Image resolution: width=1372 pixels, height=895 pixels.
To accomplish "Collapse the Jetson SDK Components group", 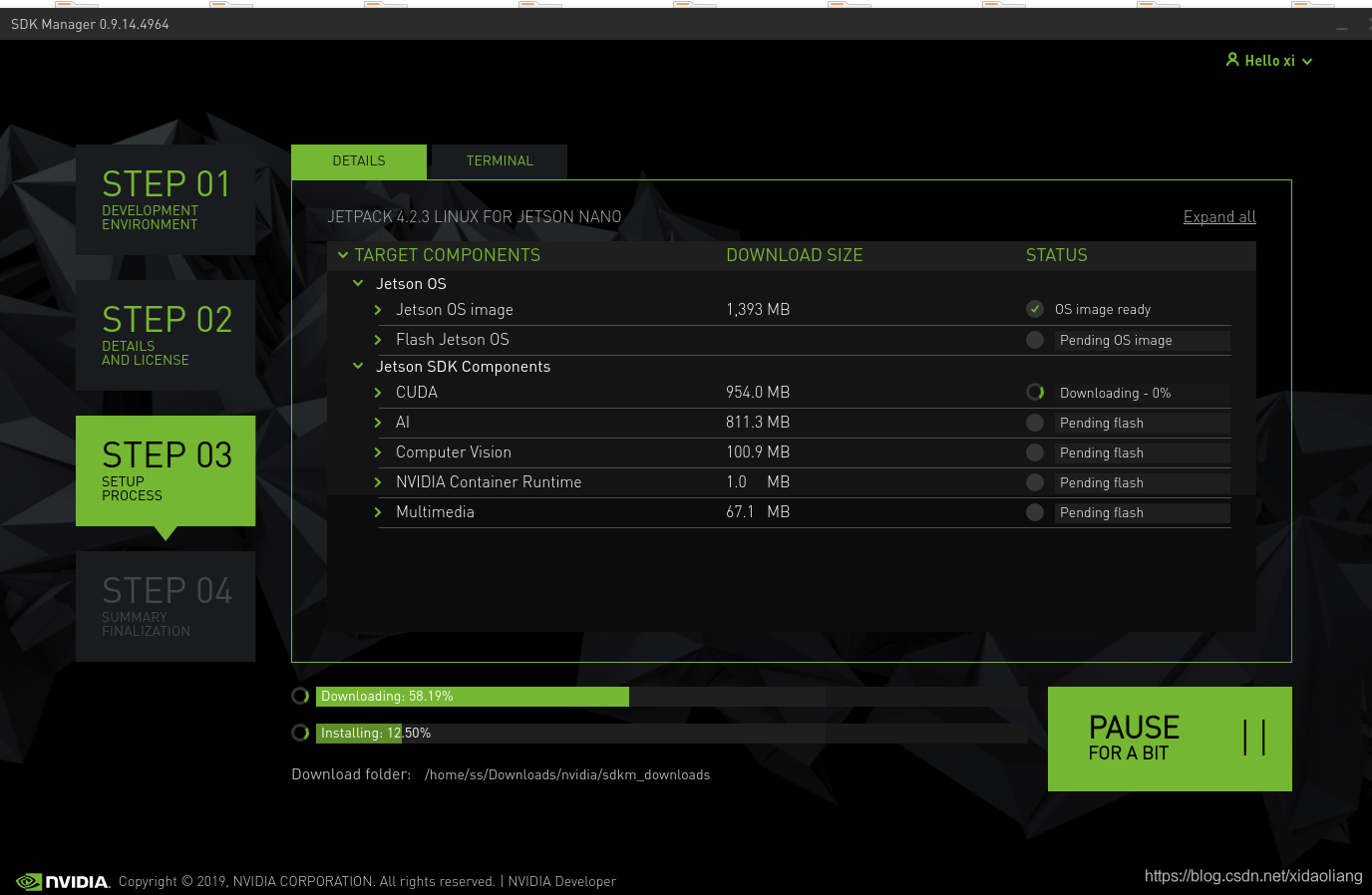I will (x=358, y=367).
